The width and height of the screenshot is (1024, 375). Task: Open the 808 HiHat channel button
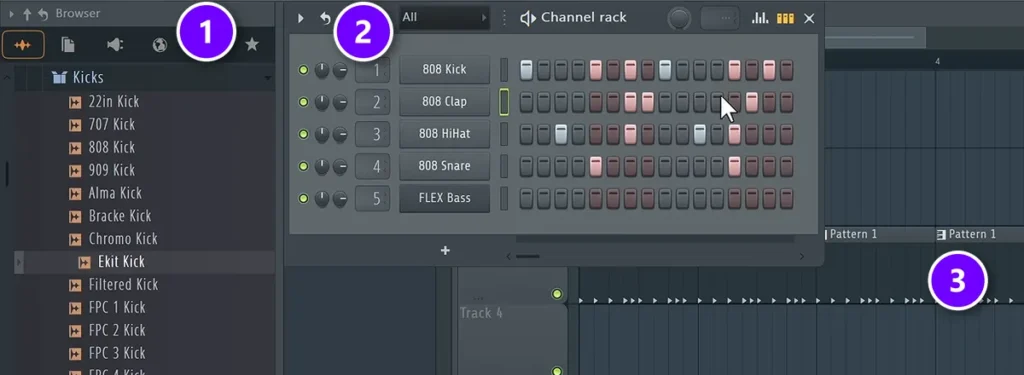tap(445, 135)
